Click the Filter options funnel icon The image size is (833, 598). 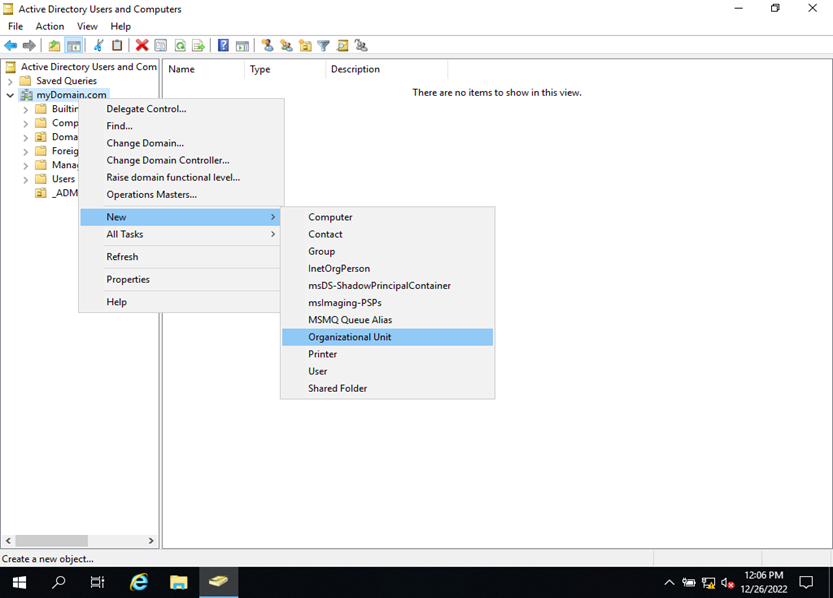(x=323, y=46)
